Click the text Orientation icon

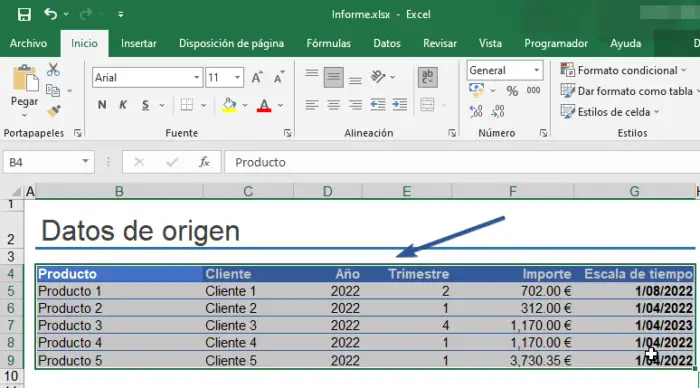378,77
